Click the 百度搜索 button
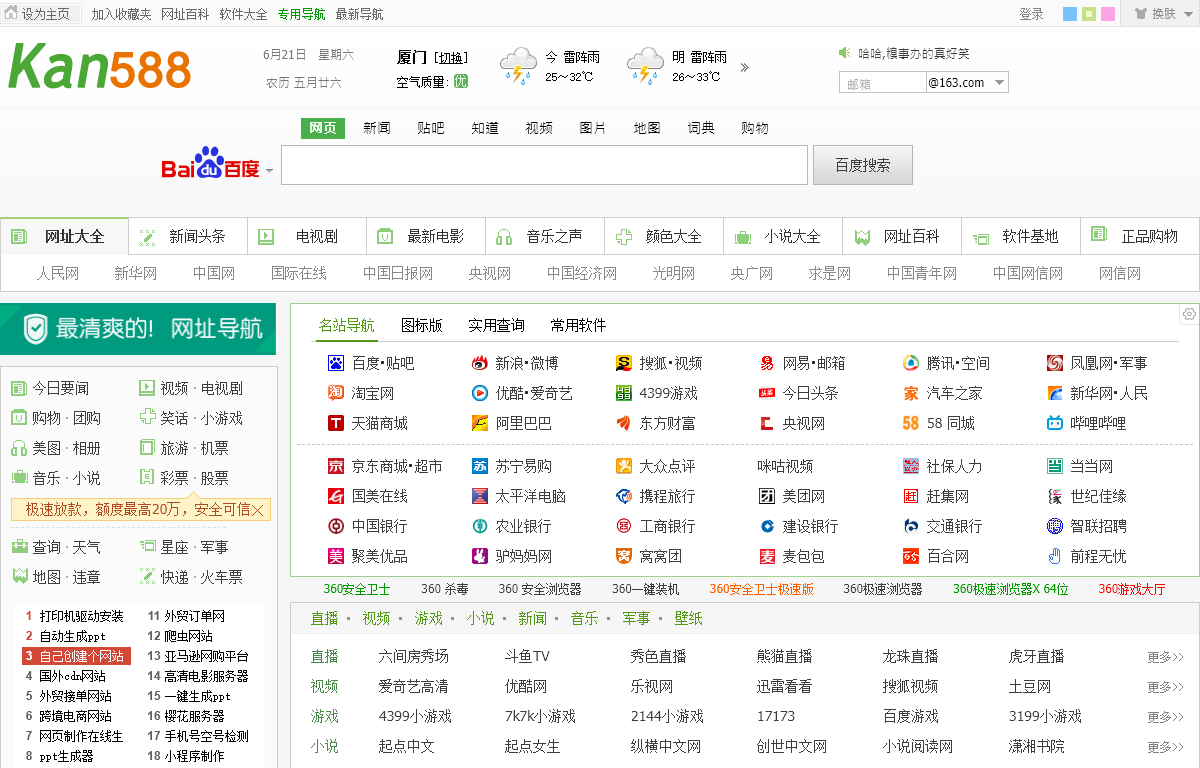 pyautogui.click(x=863, y=165)
